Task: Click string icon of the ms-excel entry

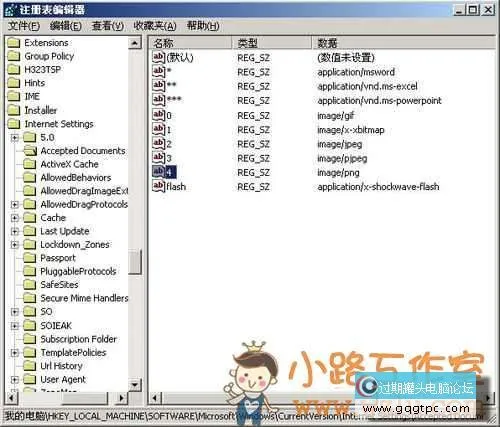Action: pos(158,85)
